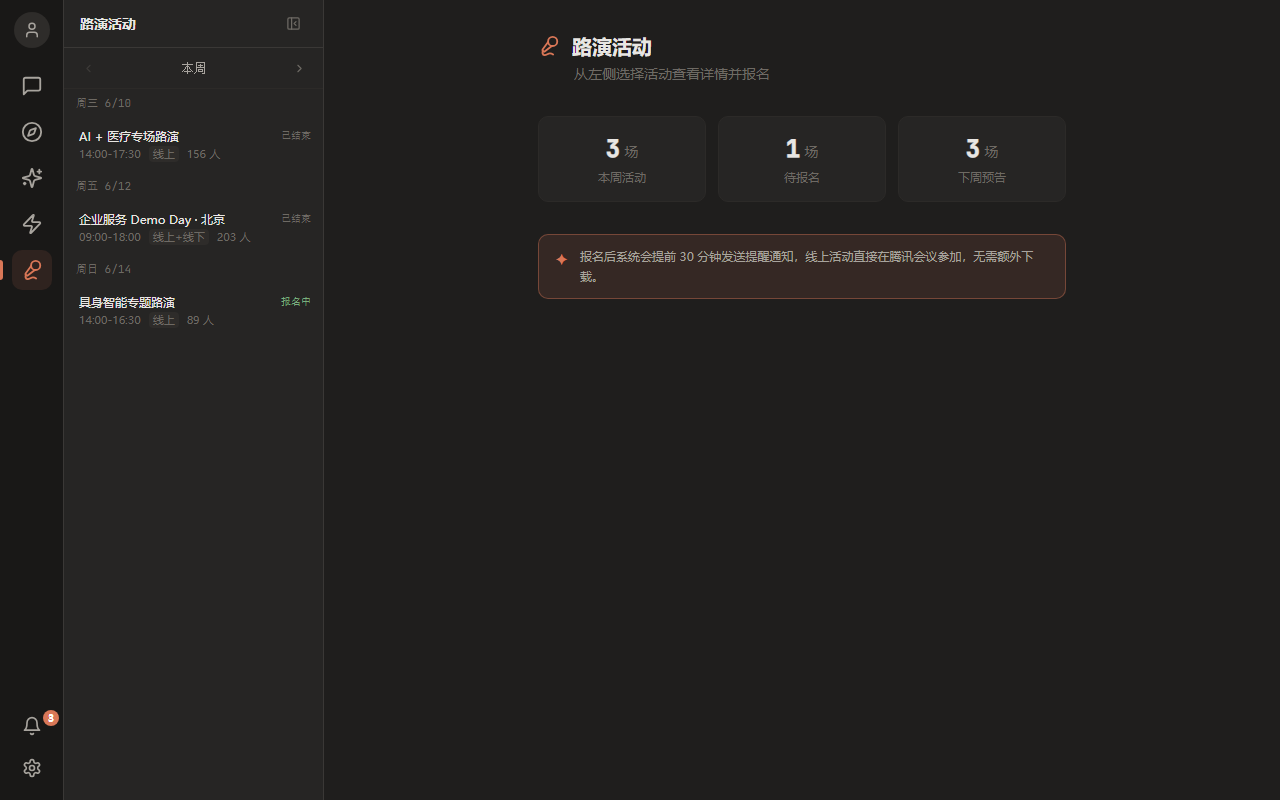
Task: Click the 203 人 attendee count
Action: [234, 237]
